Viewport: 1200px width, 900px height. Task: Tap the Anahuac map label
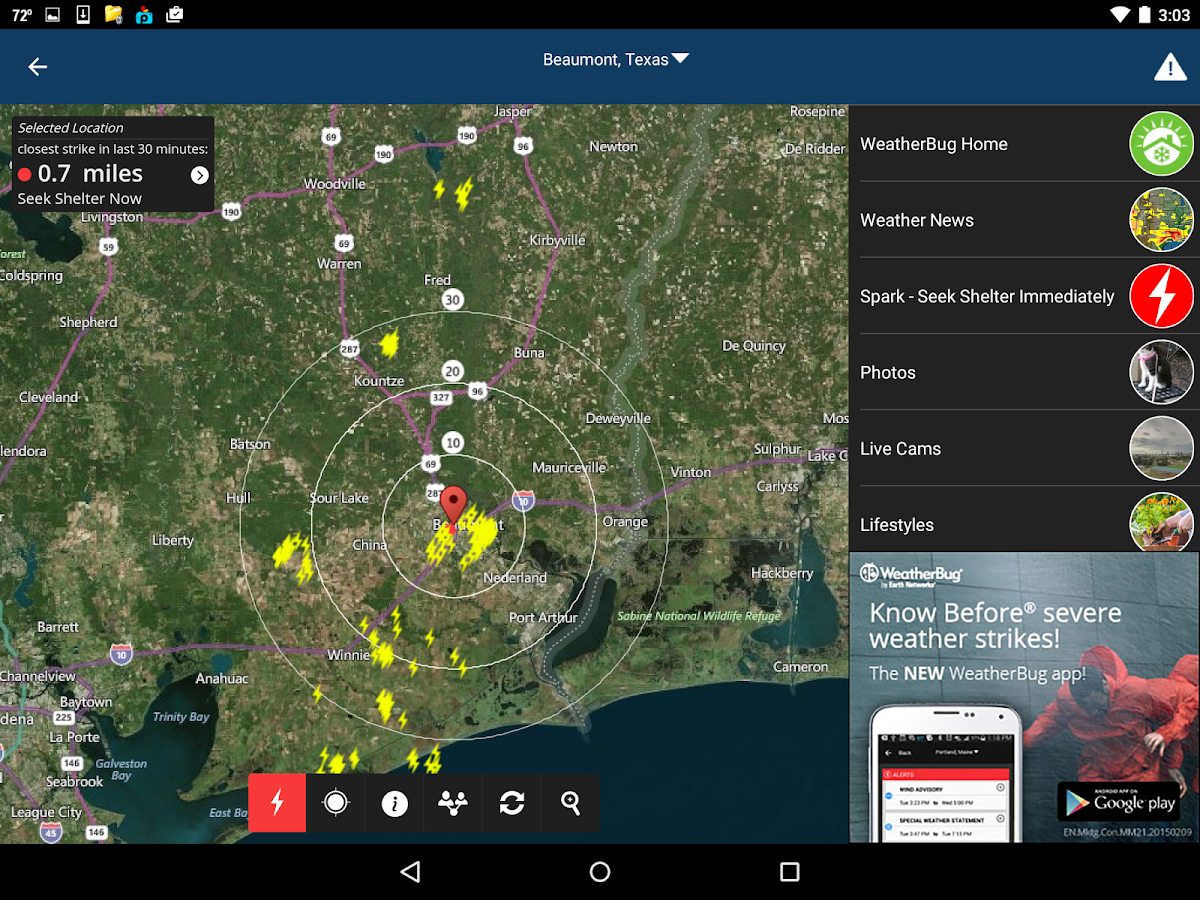pos(222,678)
